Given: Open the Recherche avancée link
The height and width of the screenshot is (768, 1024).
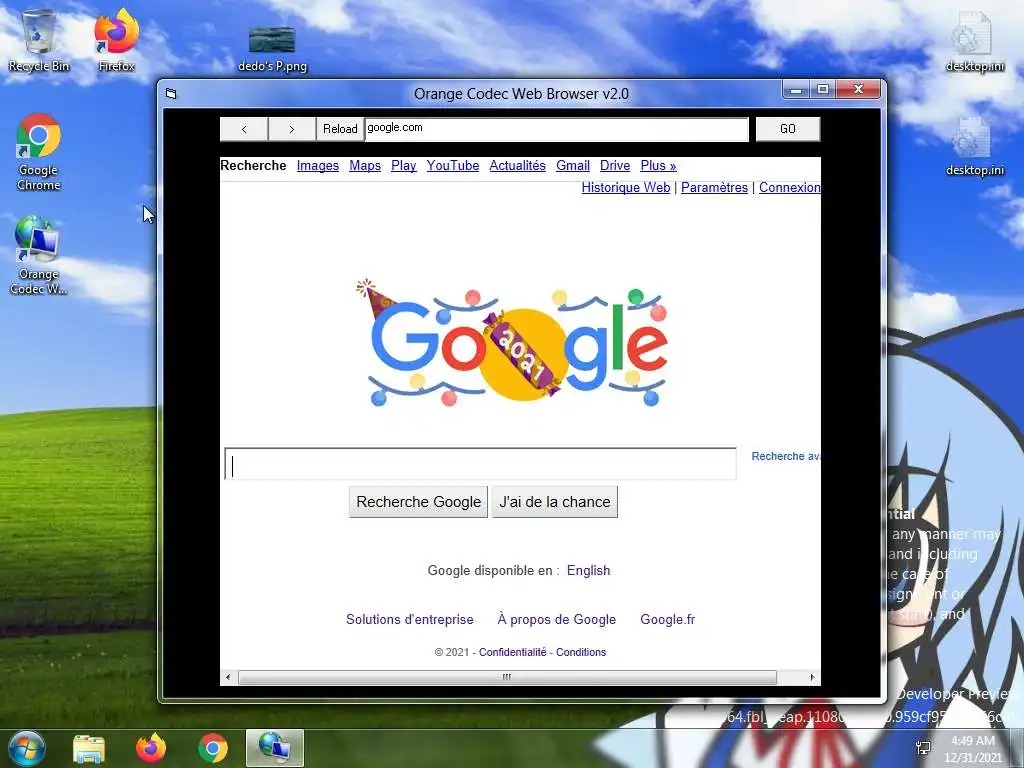Looking at the screenshot, I should click(x=786, y=456).
